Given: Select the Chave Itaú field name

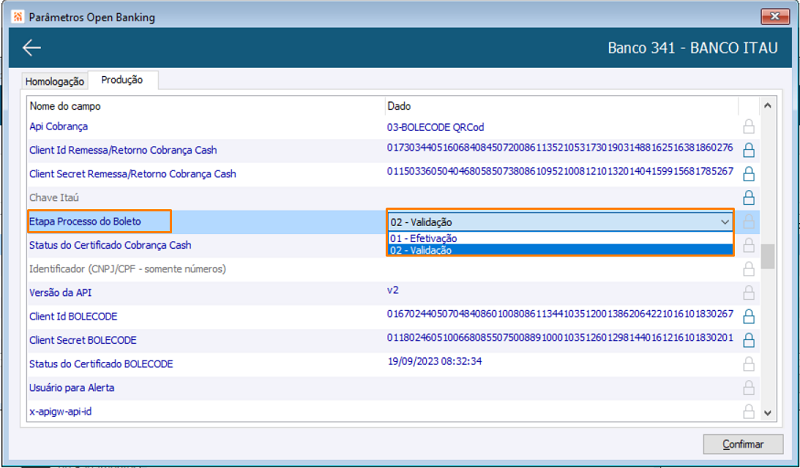Looking at the screenshot, I should [x=54, y=198].
